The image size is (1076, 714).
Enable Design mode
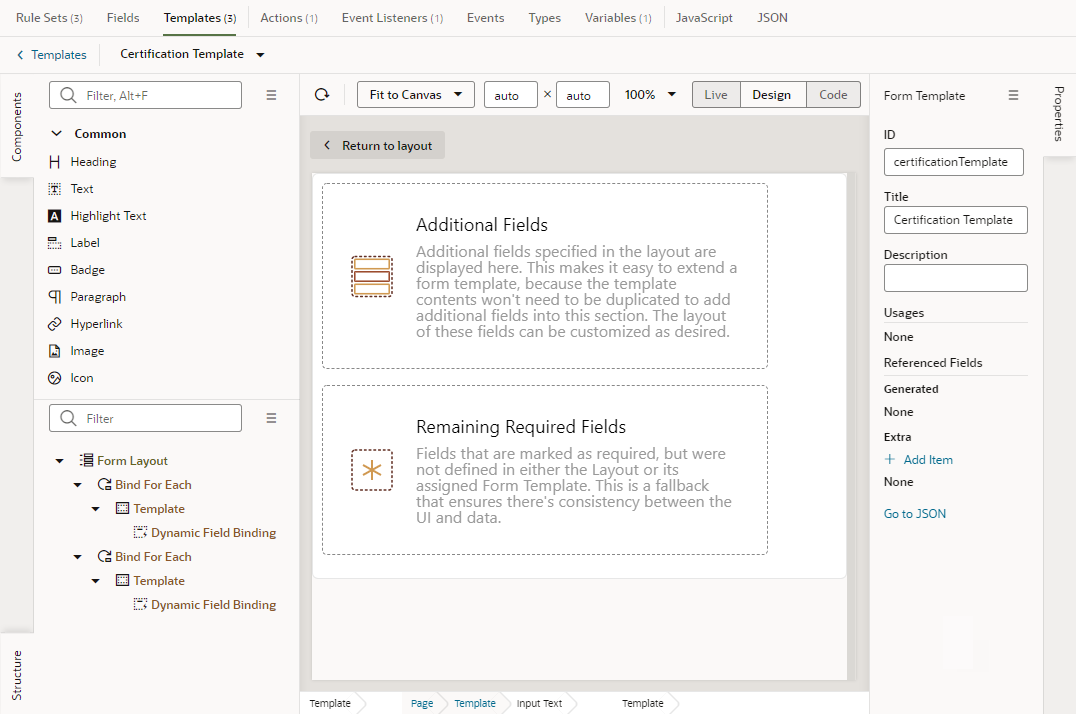click(772, 93)
